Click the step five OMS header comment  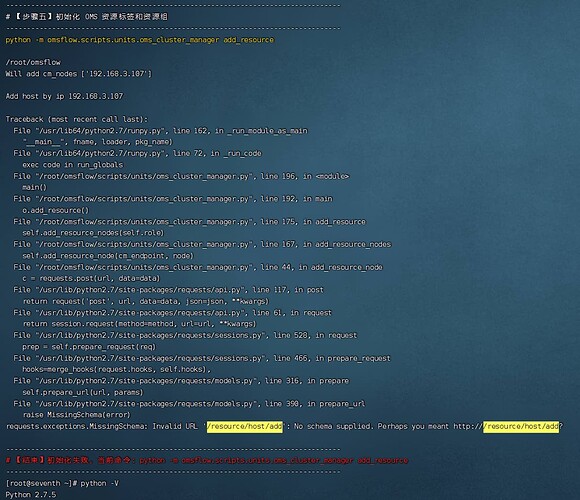pyautogui.click(x=87, y=17)
